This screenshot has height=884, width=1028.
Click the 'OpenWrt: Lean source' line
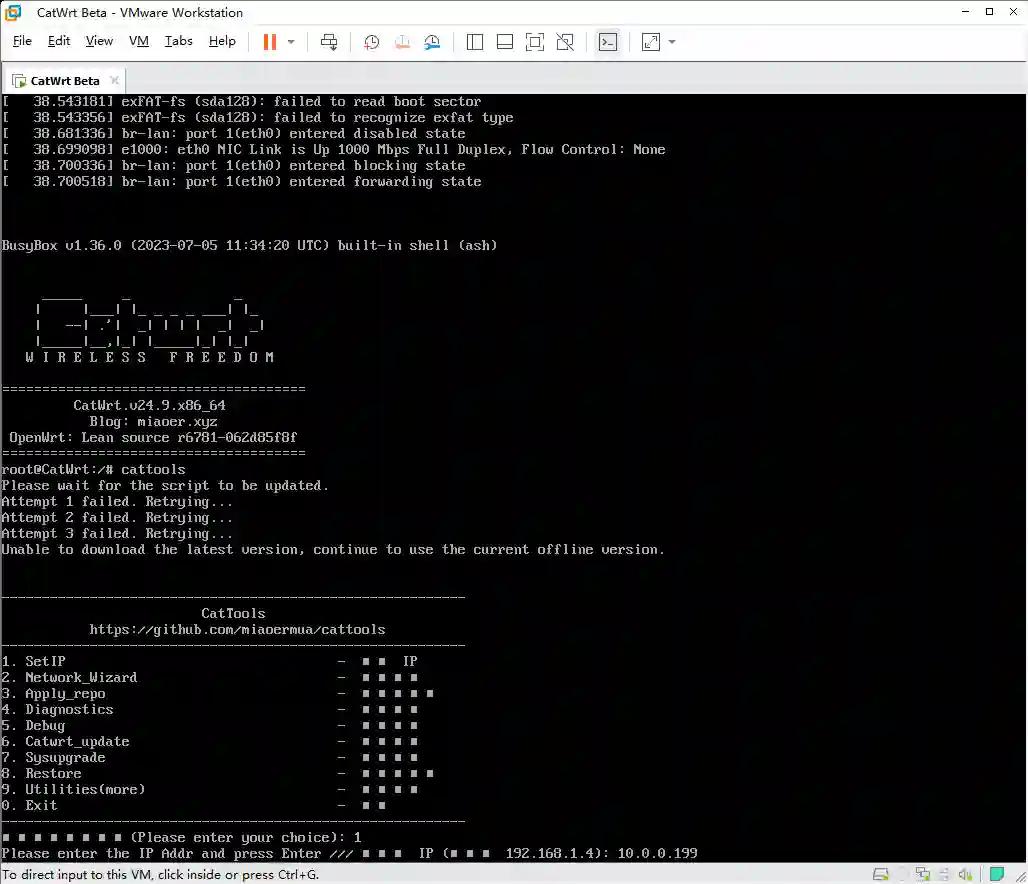coord(153,437)
